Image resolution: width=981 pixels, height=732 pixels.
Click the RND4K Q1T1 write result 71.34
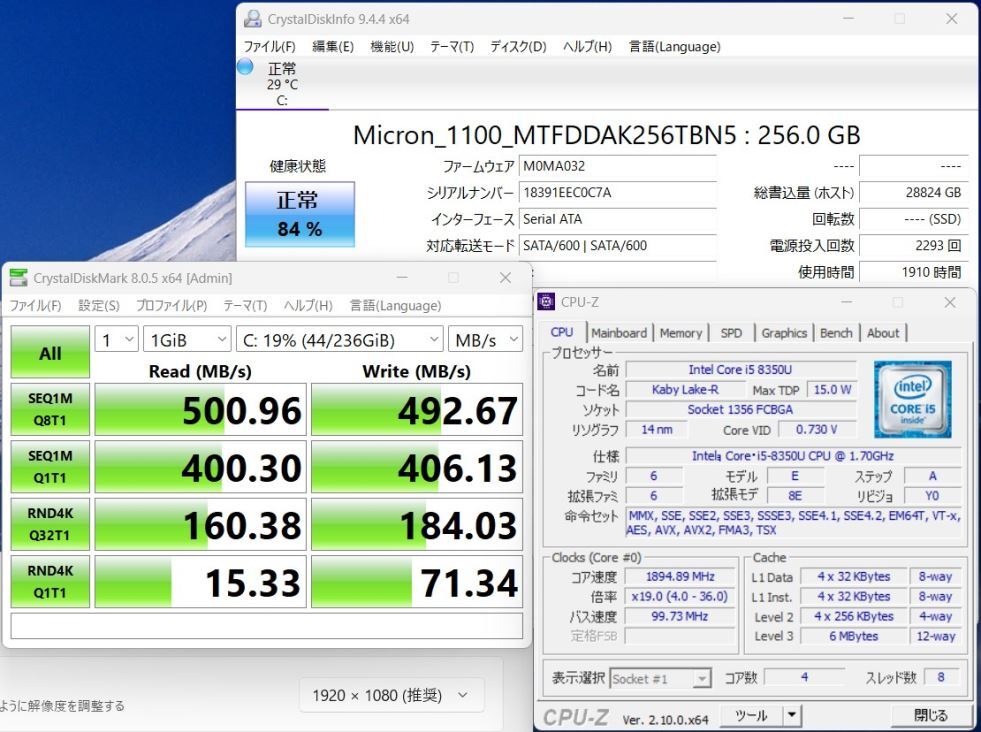[x=417, y=582]
